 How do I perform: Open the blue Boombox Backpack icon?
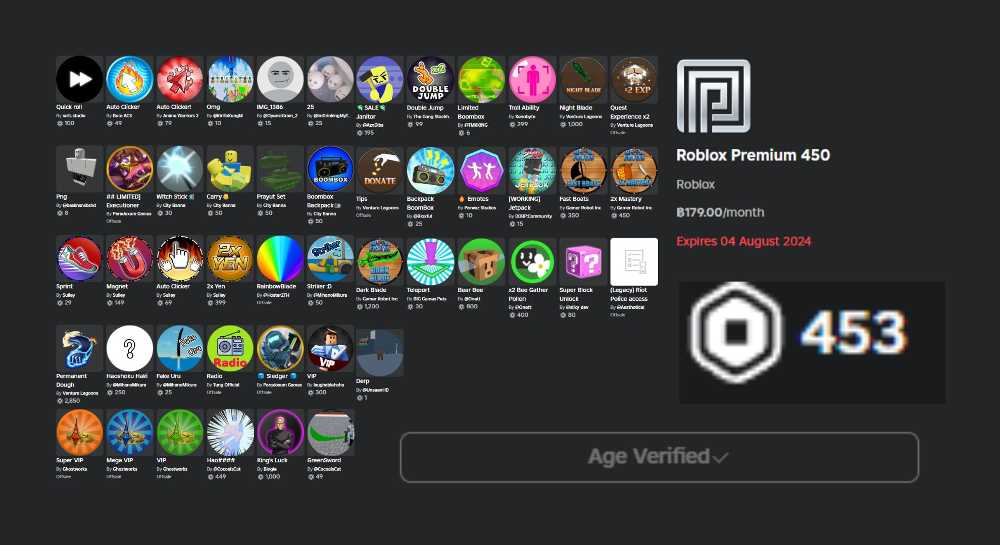pyautogui.click(x=330, y=170)
